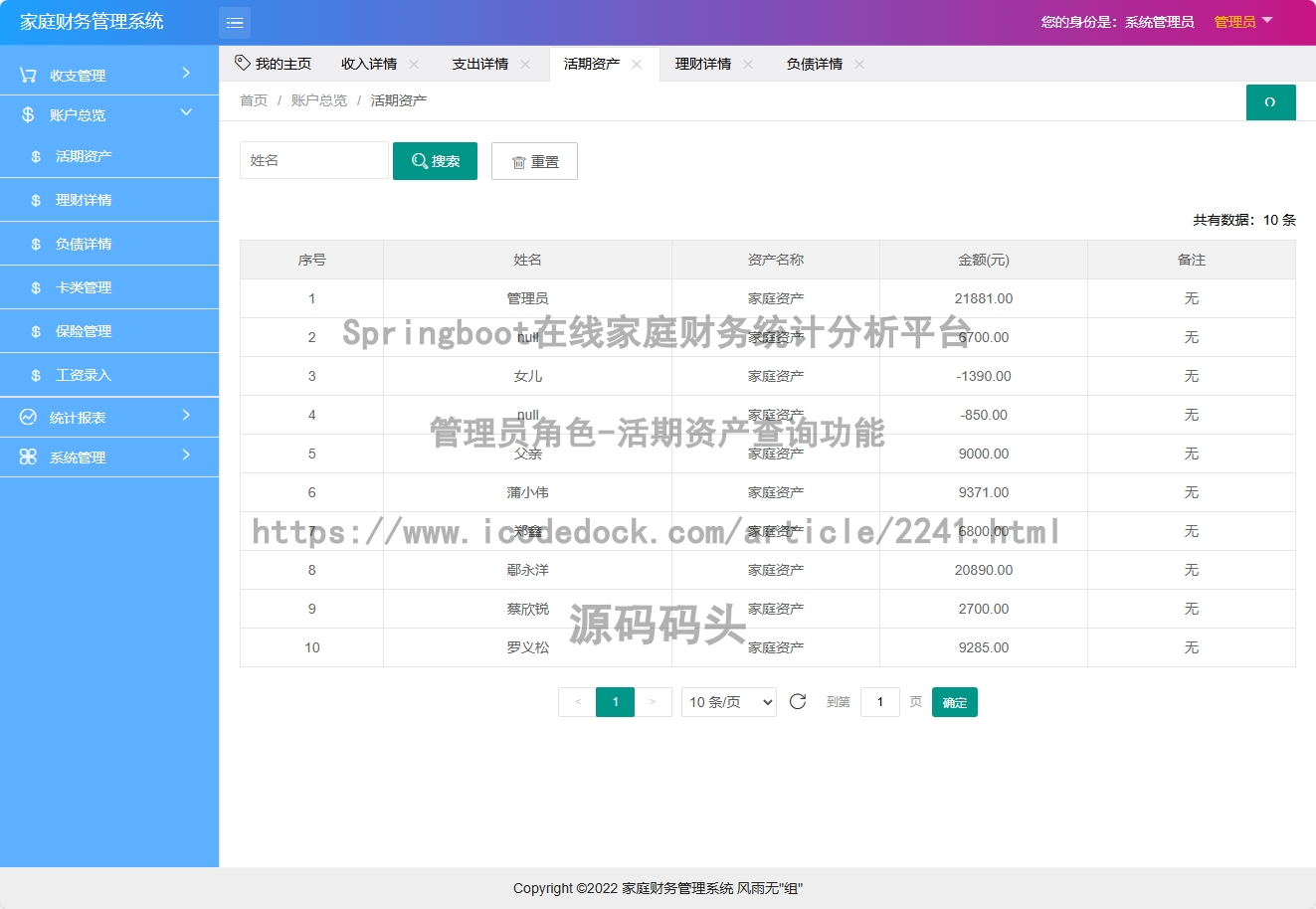Click the green 搜索 button

pos(435,161)
